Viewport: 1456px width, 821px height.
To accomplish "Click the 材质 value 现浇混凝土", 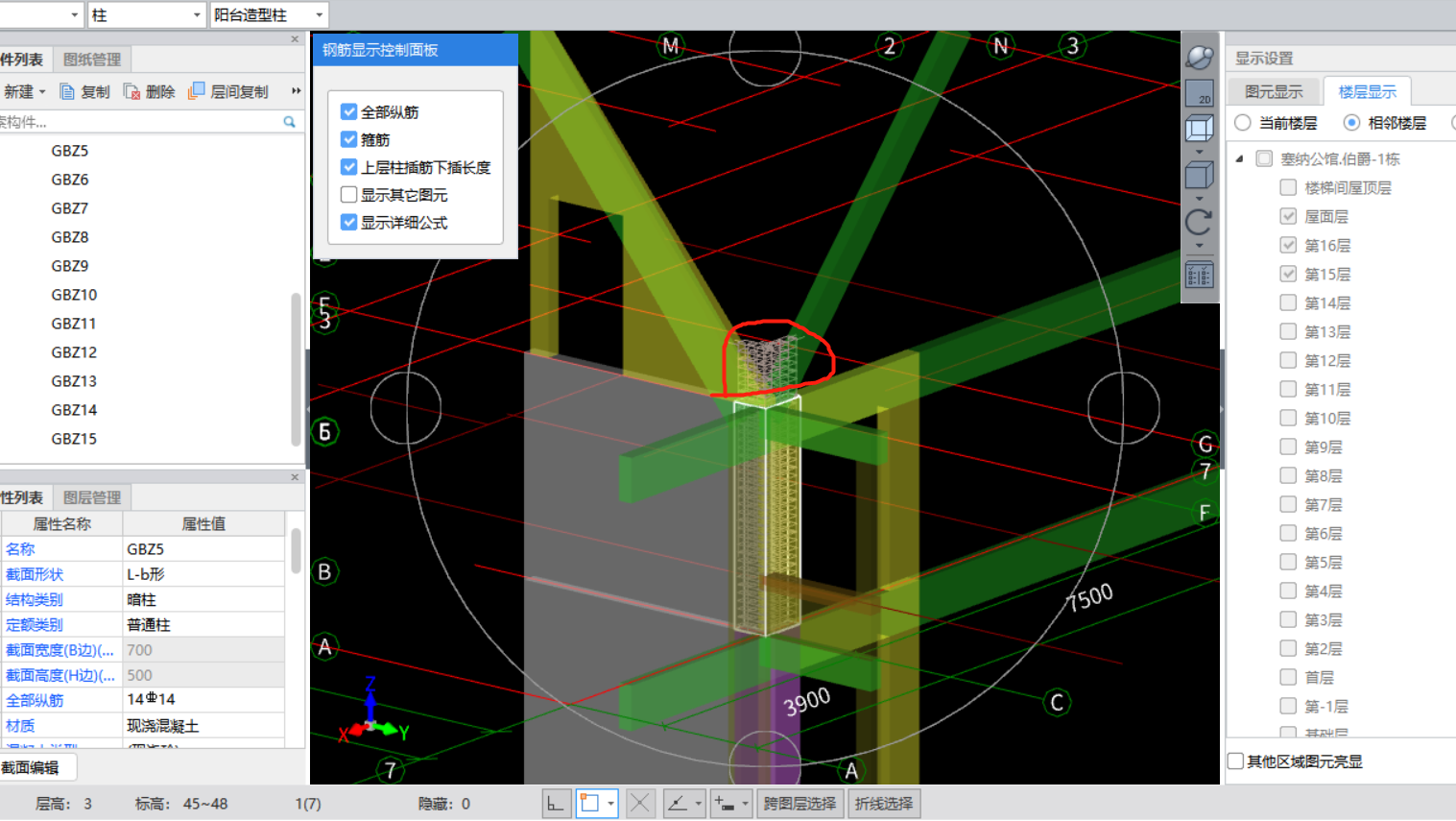I will point(203,725).
